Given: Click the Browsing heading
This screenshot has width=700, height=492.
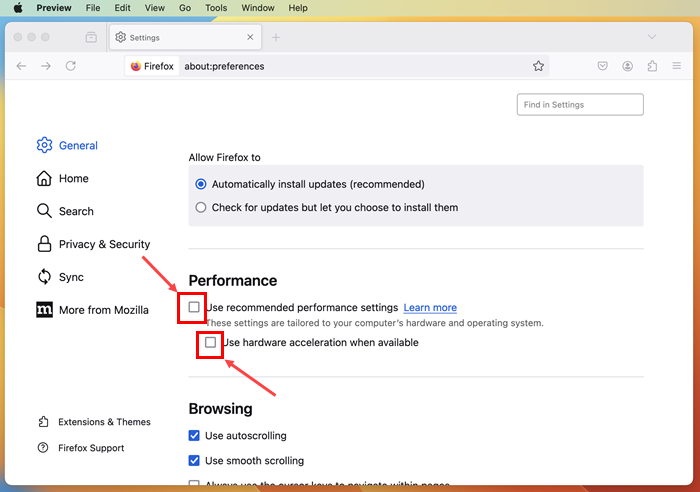Looking at the screenshot, I should click(220, 409).
